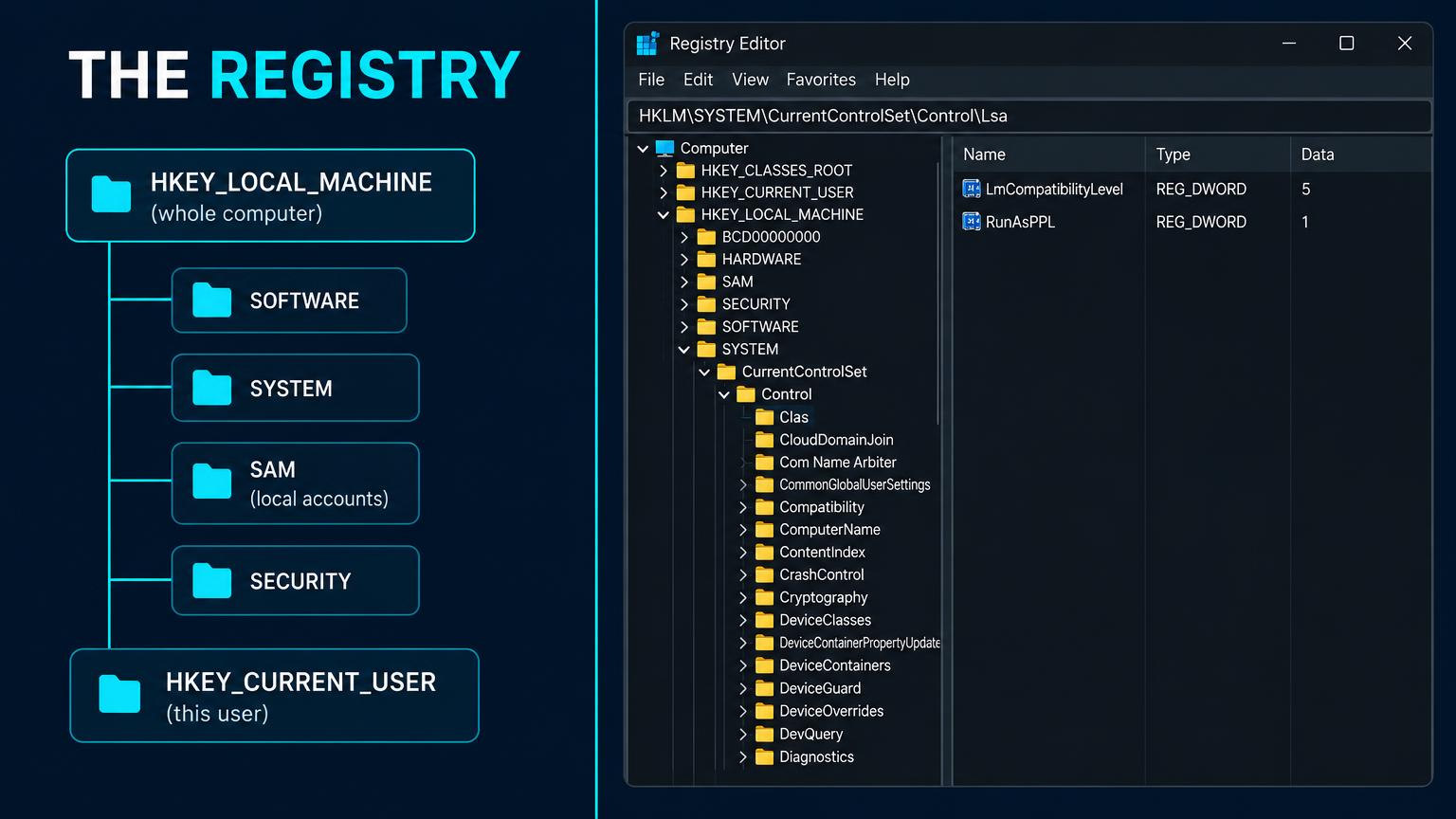Click the CloudDomainJoin folder icon
This screenshot has width=1456, height=819.
click(x=765, y=440)
